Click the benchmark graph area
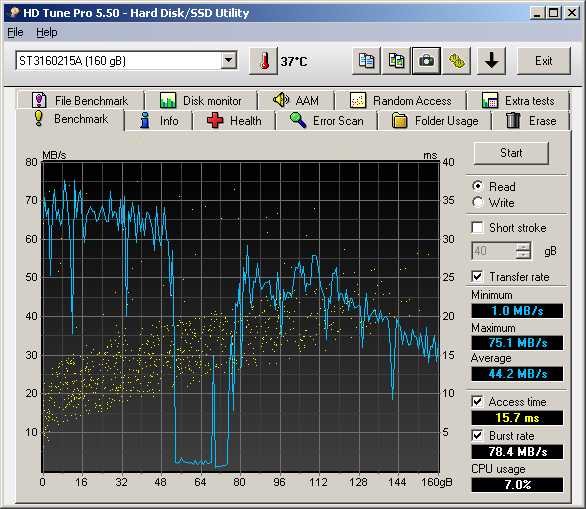Screen dimensions: 586x509 click(241, 317)
